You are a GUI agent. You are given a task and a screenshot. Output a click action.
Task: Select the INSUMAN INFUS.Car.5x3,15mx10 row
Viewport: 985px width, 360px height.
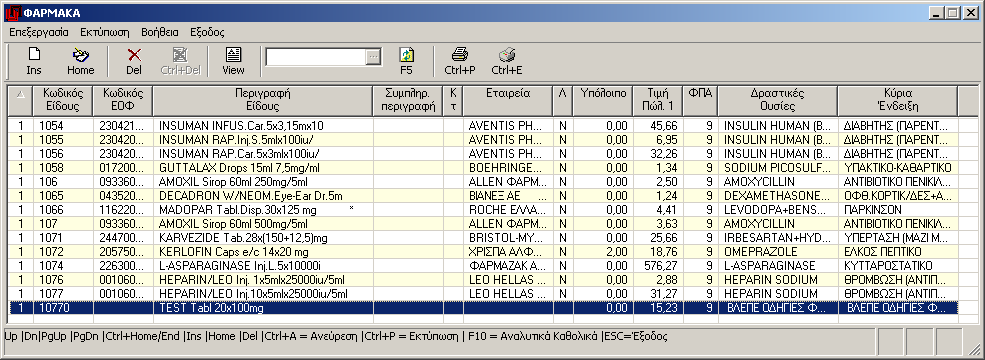(483, 126)
